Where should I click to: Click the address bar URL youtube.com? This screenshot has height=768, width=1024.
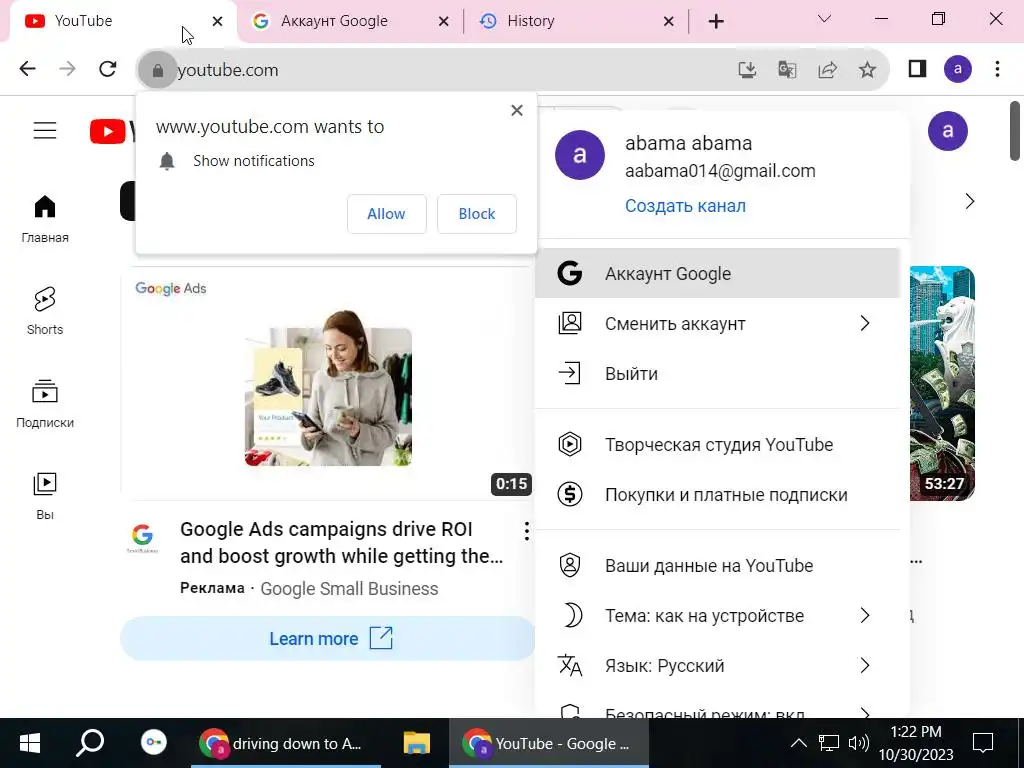(228, 70)
